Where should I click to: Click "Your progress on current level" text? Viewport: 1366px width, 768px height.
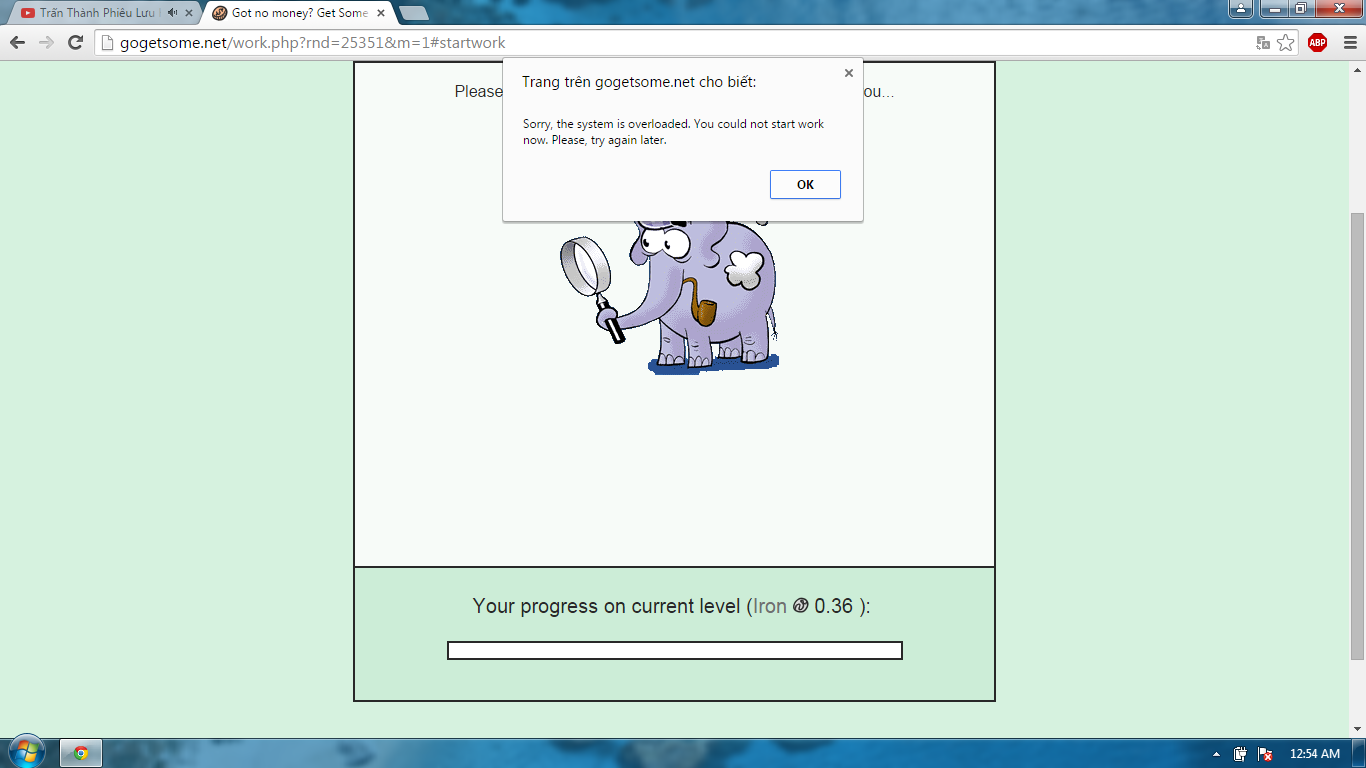[607, 606]
